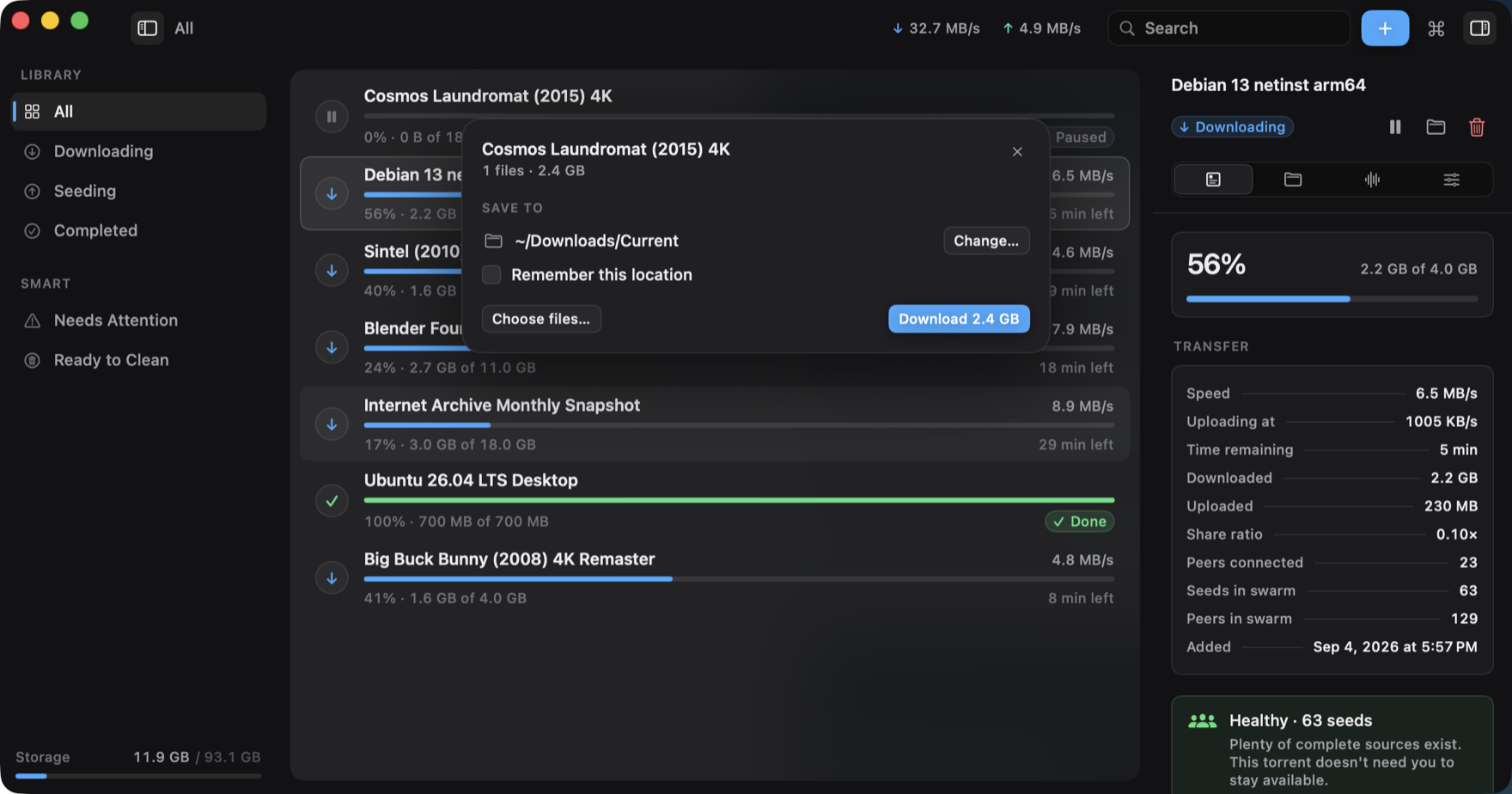Click the Choose files... button
Viewport: 1512px width, 794px height.
[541, 319]
